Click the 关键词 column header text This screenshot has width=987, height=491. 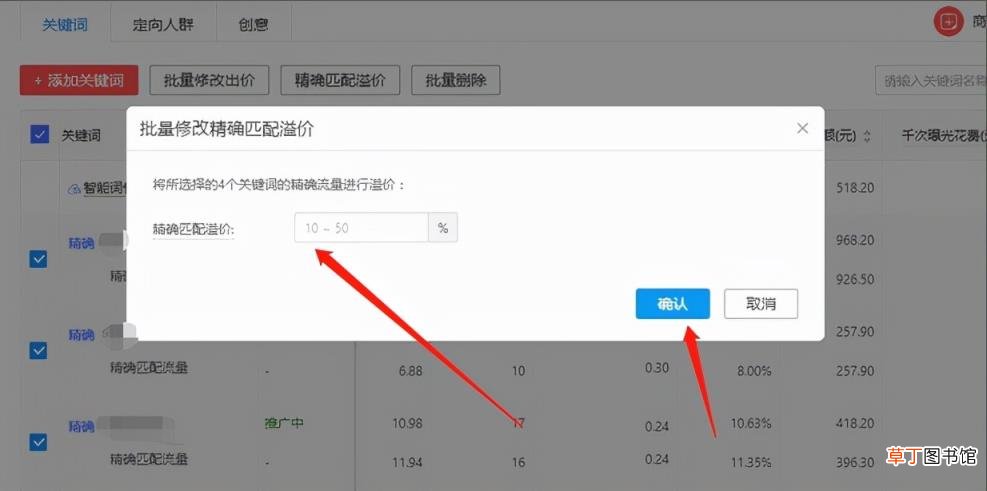(81, 135)
